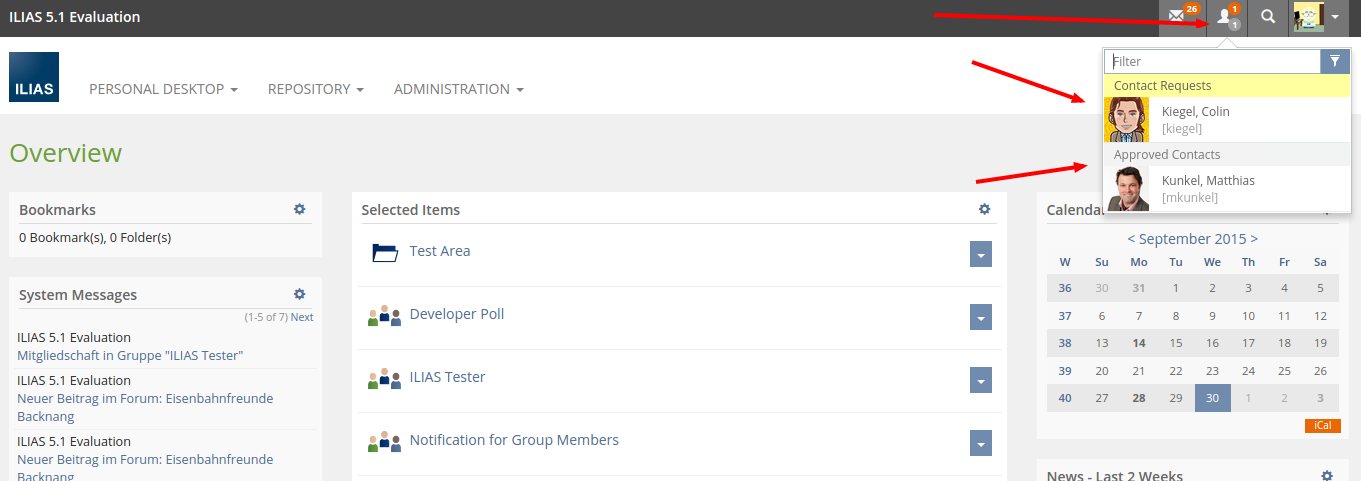
Task: Open System Messages gear icon
Action: tap(299, 294)
